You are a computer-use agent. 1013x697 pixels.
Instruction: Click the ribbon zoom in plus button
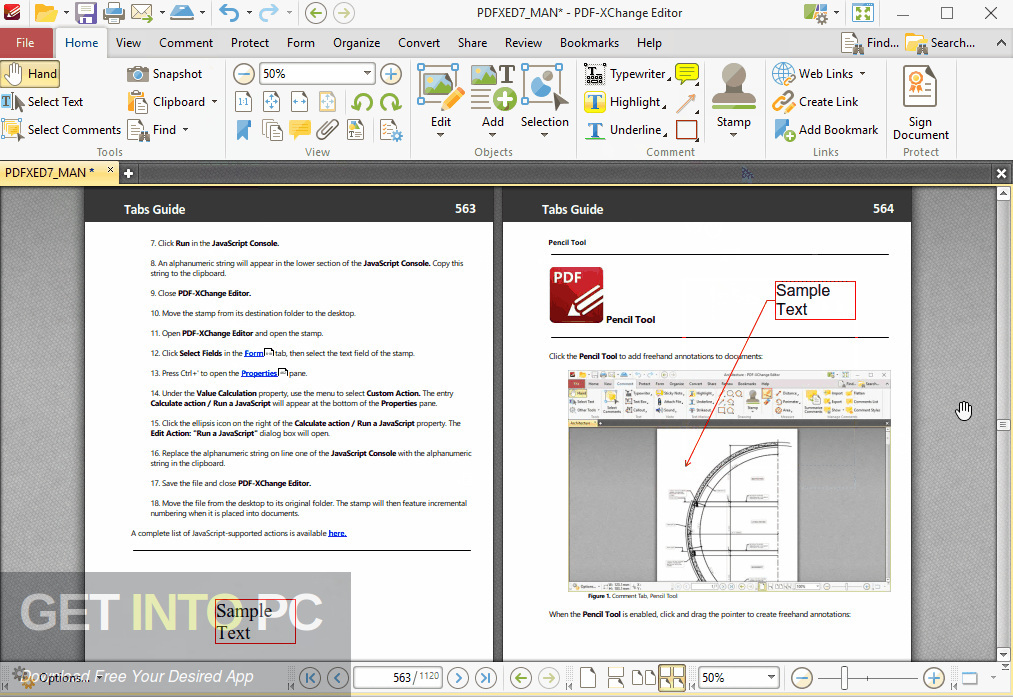click(x=390, y=74)
